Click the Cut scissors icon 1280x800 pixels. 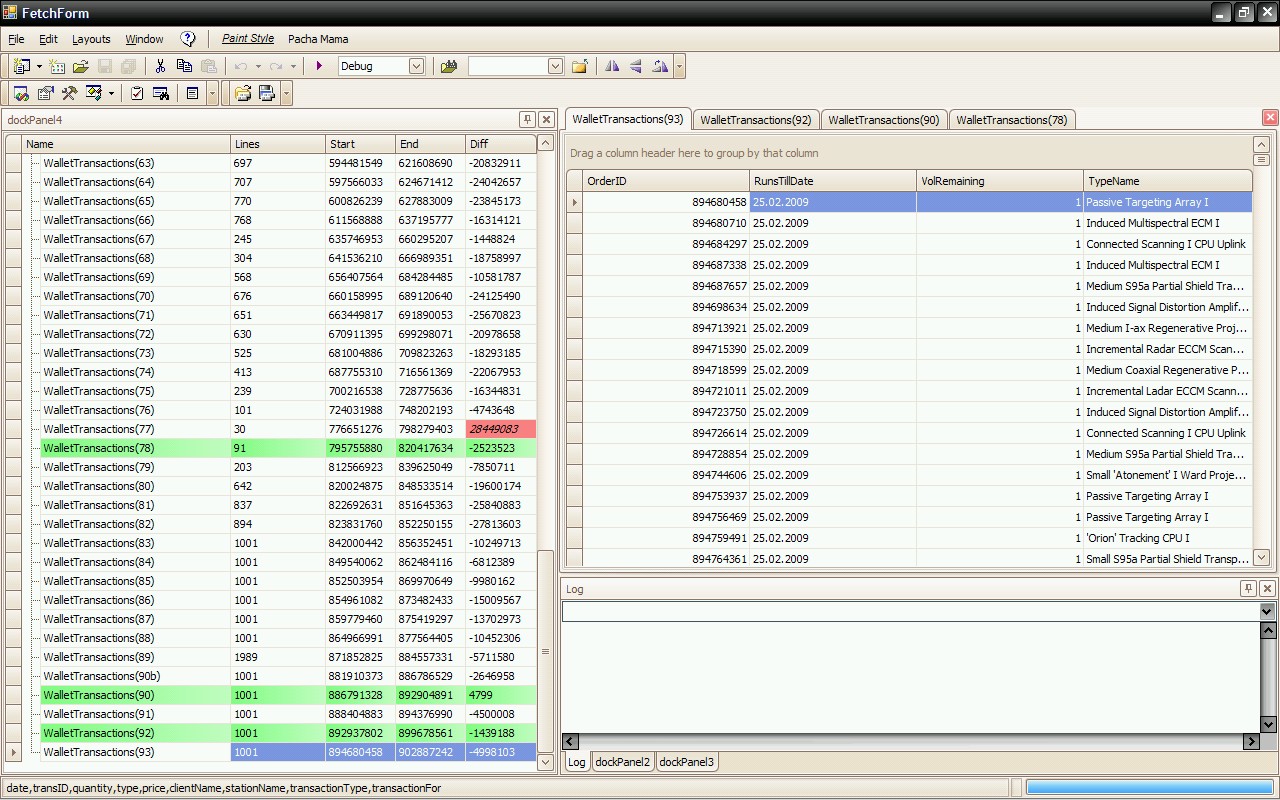click(x=159, y=66)
